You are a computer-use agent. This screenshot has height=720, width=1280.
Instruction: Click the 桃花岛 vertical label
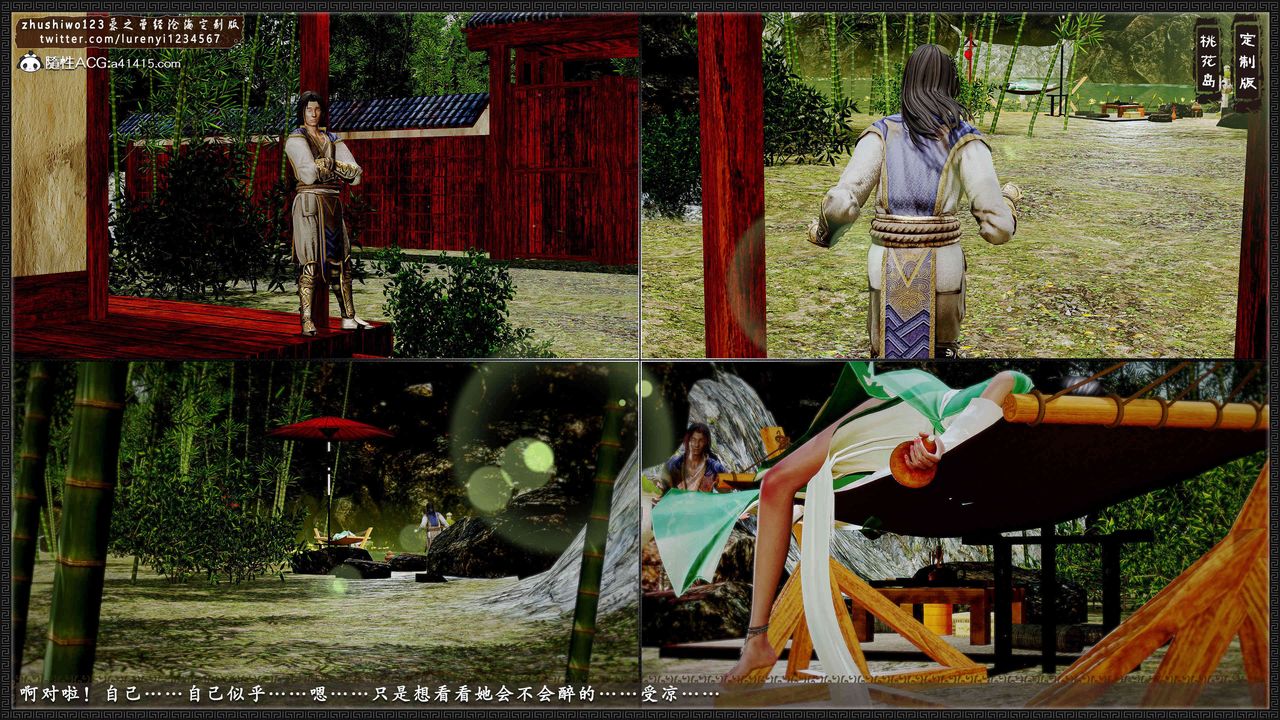coord(1207,58)
